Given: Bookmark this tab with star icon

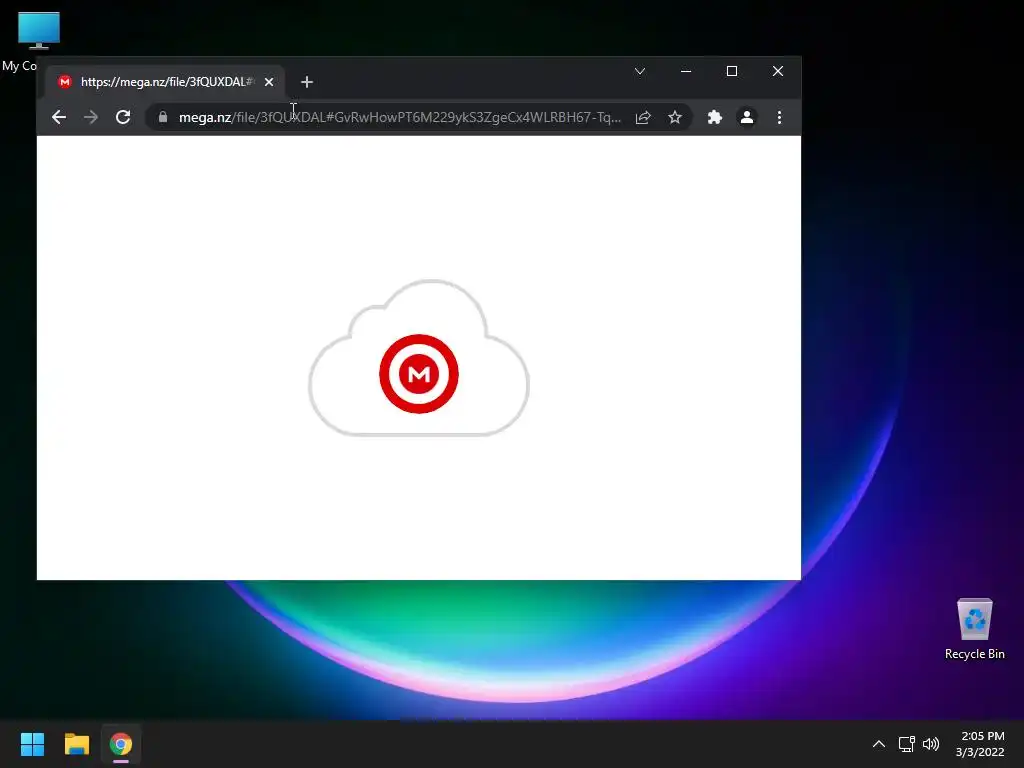Looking at the screenshot, I should (x=675, y=118).
